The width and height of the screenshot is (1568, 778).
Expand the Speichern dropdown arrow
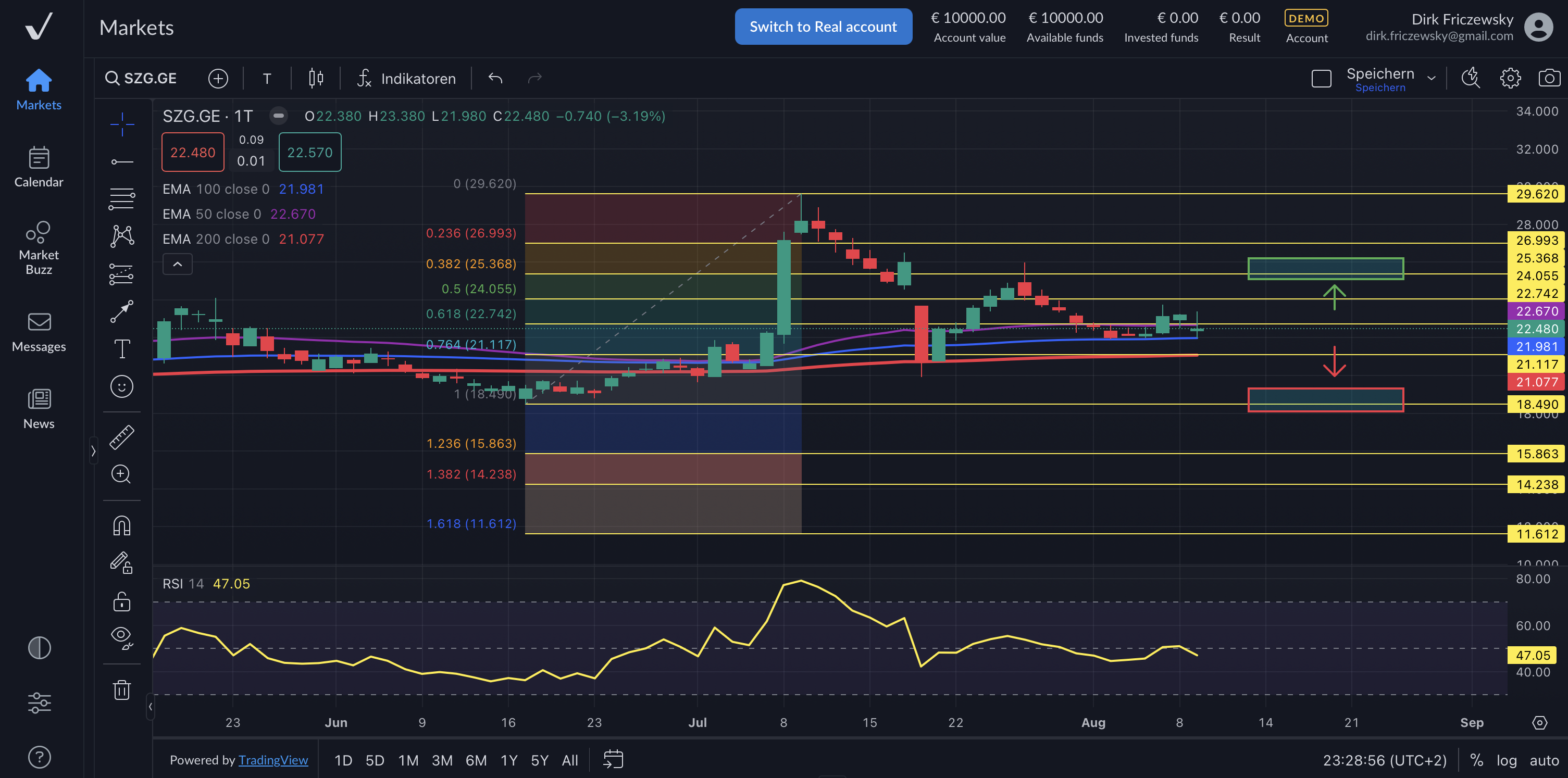tap(1432, 78)
